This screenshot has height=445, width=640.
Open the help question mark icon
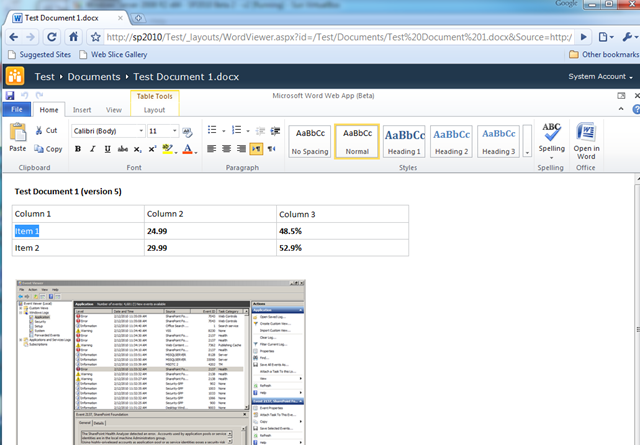tap(636, 109)
